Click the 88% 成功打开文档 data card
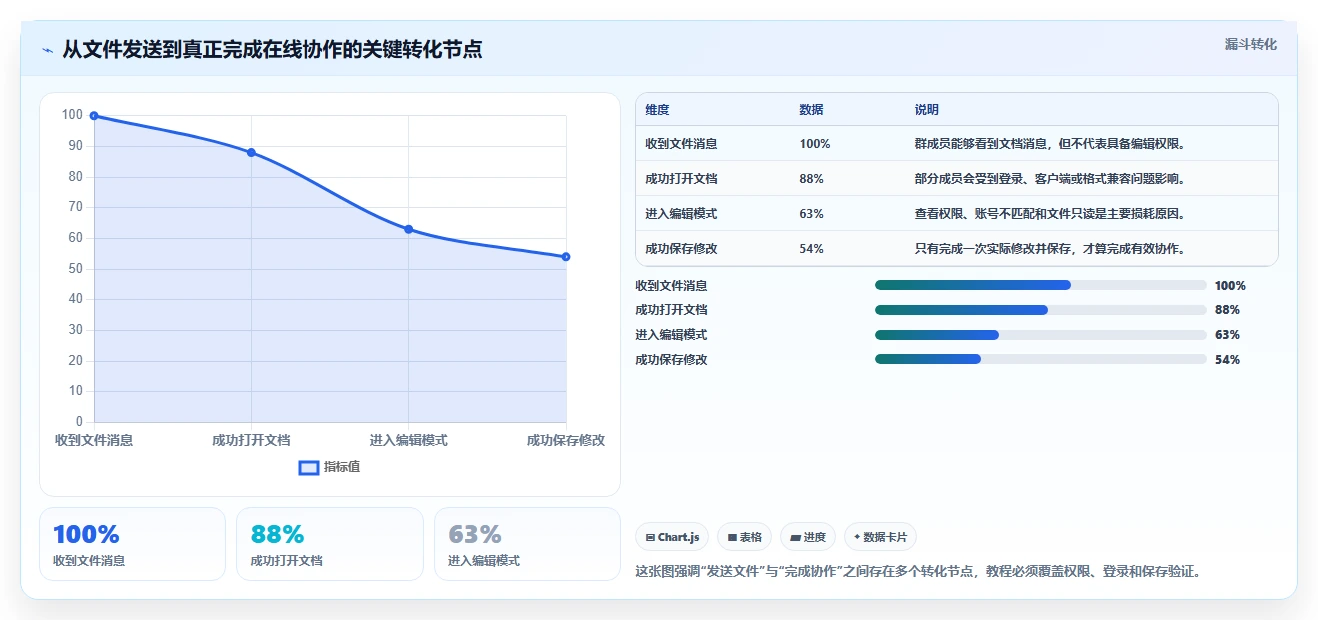Image resolution: width=1318 pixels, height=620 pixels. [330, 544]
